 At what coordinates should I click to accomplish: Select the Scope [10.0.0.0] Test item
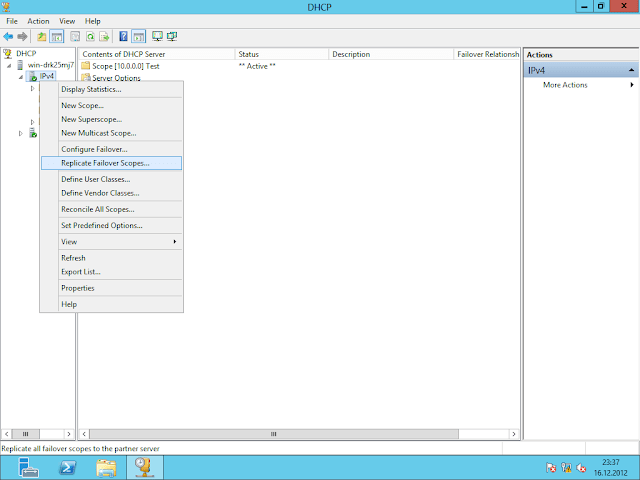tap(125, 66)
